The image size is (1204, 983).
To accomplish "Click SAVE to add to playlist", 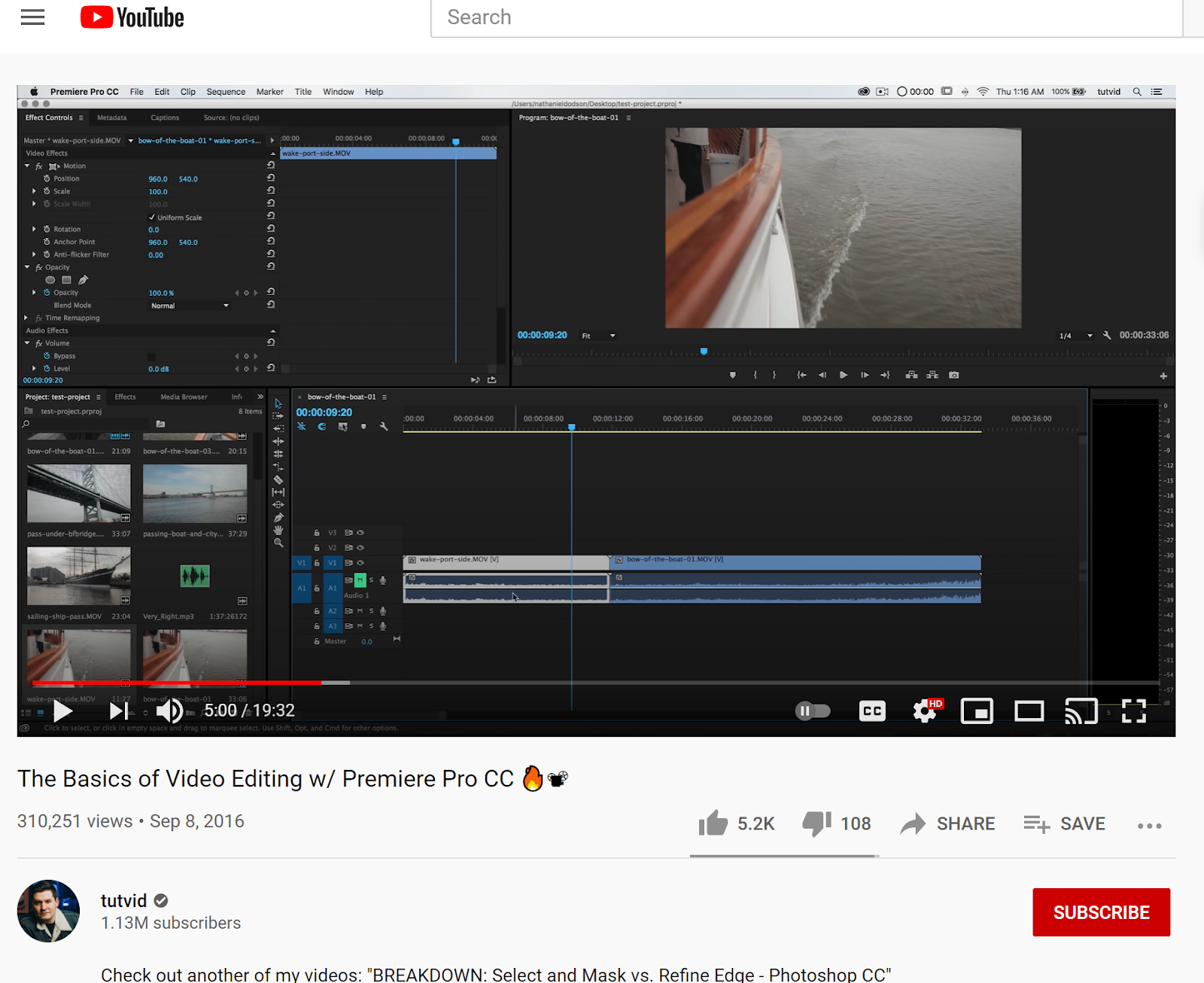I will coord(1064,823).
